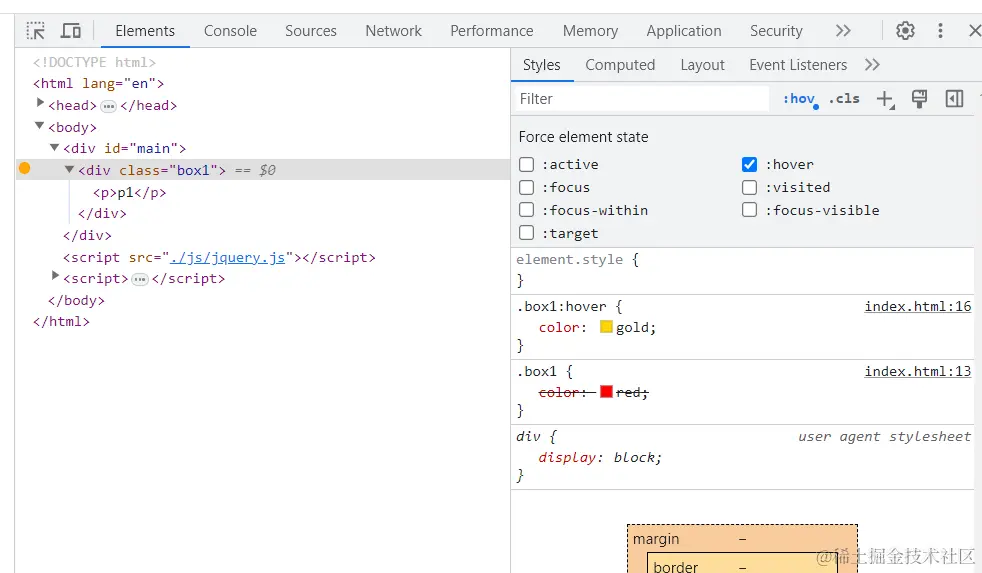This screenshot has width=982, height=573.
Task: Click the closing </html> tag row
Action: click(61, 322)
